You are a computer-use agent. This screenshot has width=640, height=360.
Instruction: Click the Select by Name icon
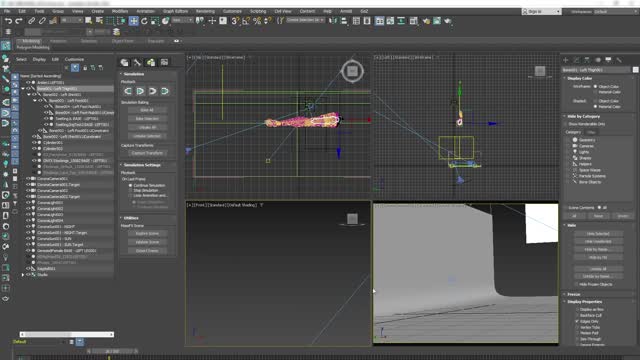[x=99, y=21]
